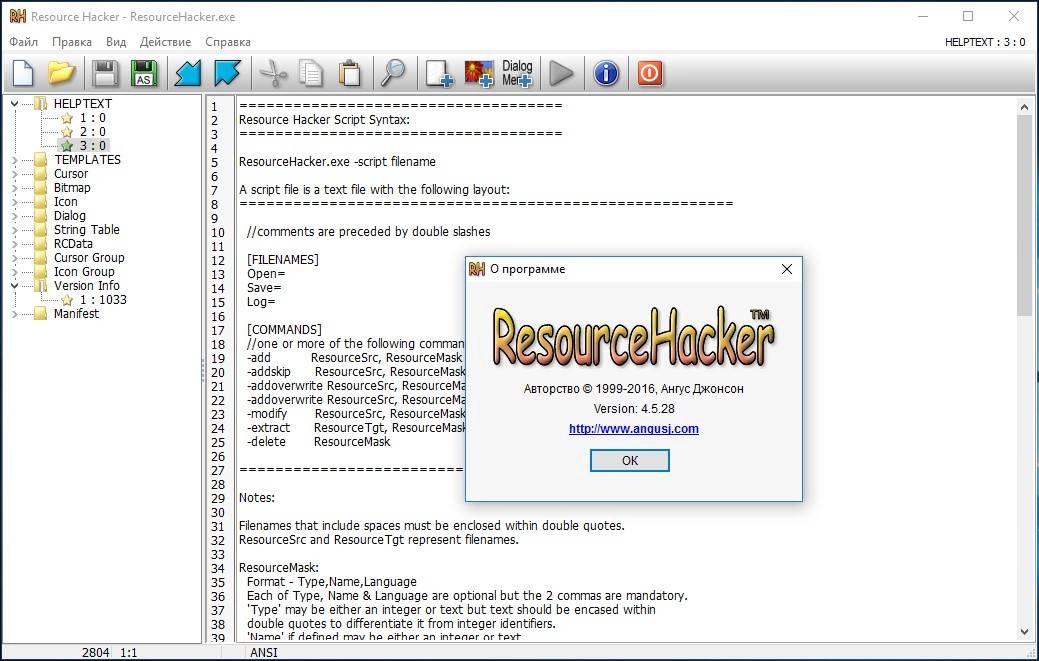Click the New blank script icon
1039x661 pixels.
coord(23,73)
